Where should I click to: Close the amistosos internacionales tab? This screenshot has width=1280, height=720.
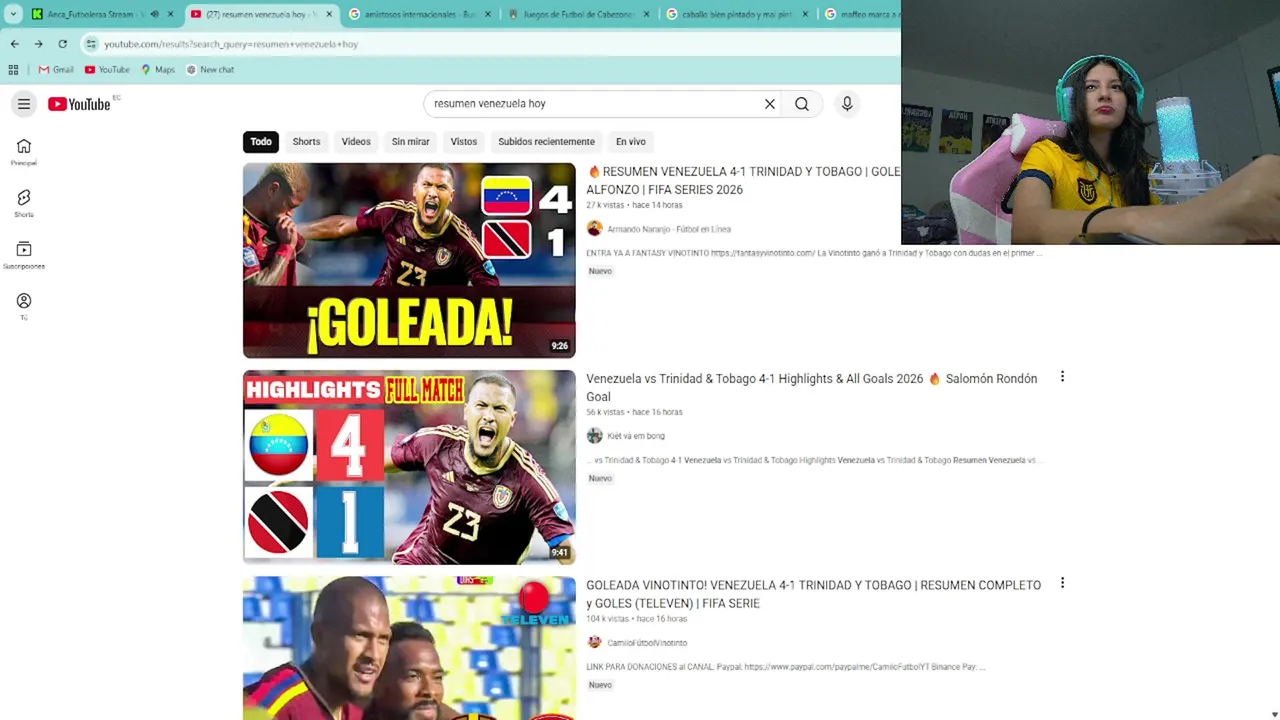point(488,14)
